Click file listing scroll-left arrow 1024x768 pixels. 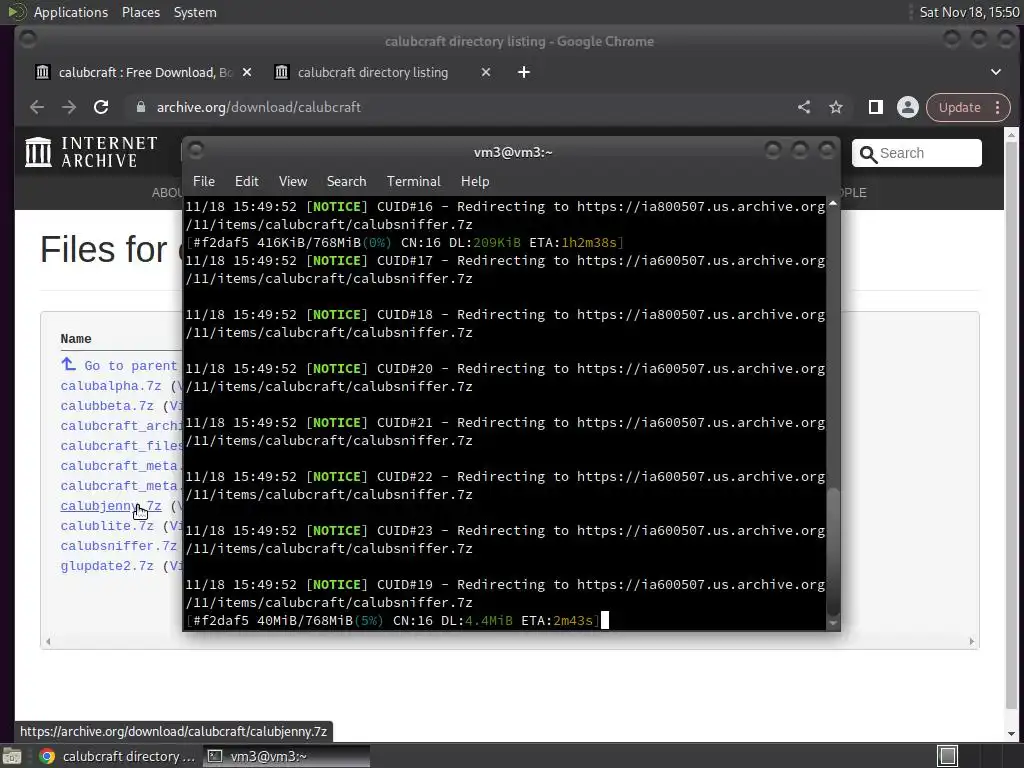tap(48, 641)
